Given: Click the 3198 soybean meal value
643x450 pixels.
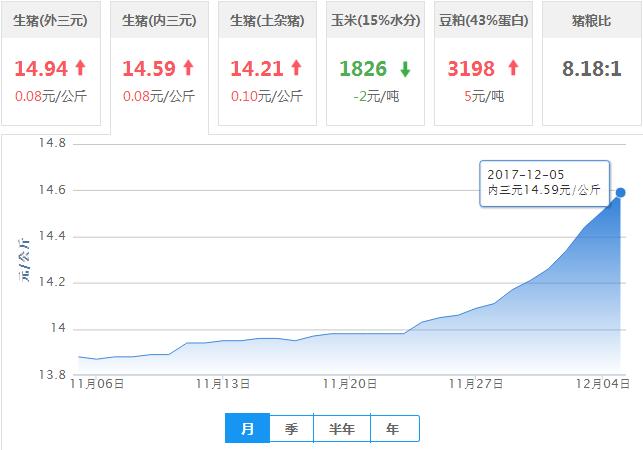Looking at the screenshot, I should 471,69.
